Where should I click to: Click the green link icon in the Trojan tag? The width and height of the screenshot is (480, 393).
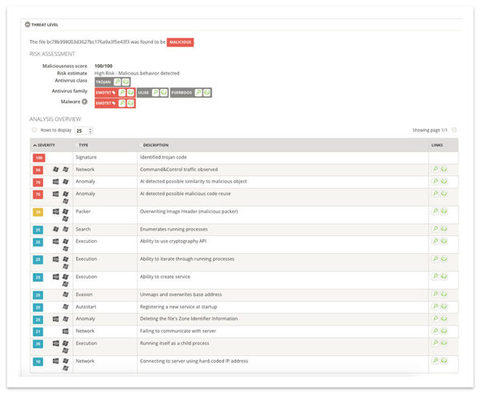125,82
